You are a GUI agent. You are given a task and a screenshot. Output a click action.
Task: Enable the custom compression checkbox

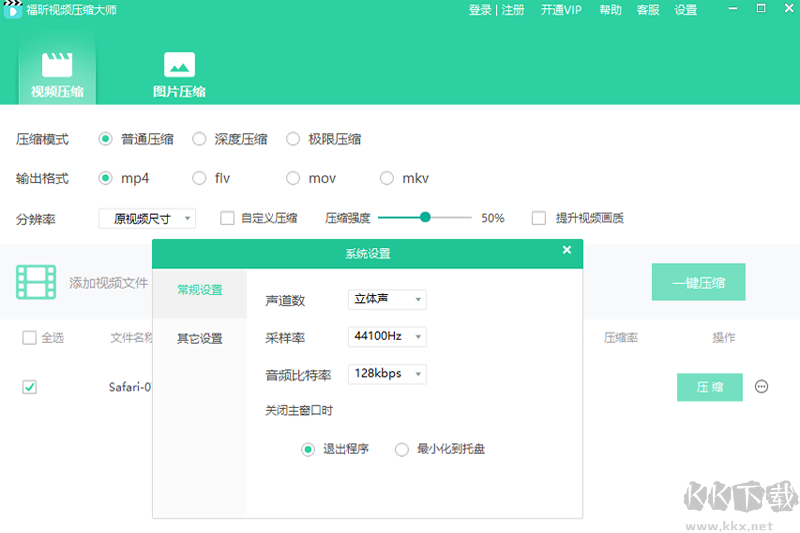coord(227,218)
